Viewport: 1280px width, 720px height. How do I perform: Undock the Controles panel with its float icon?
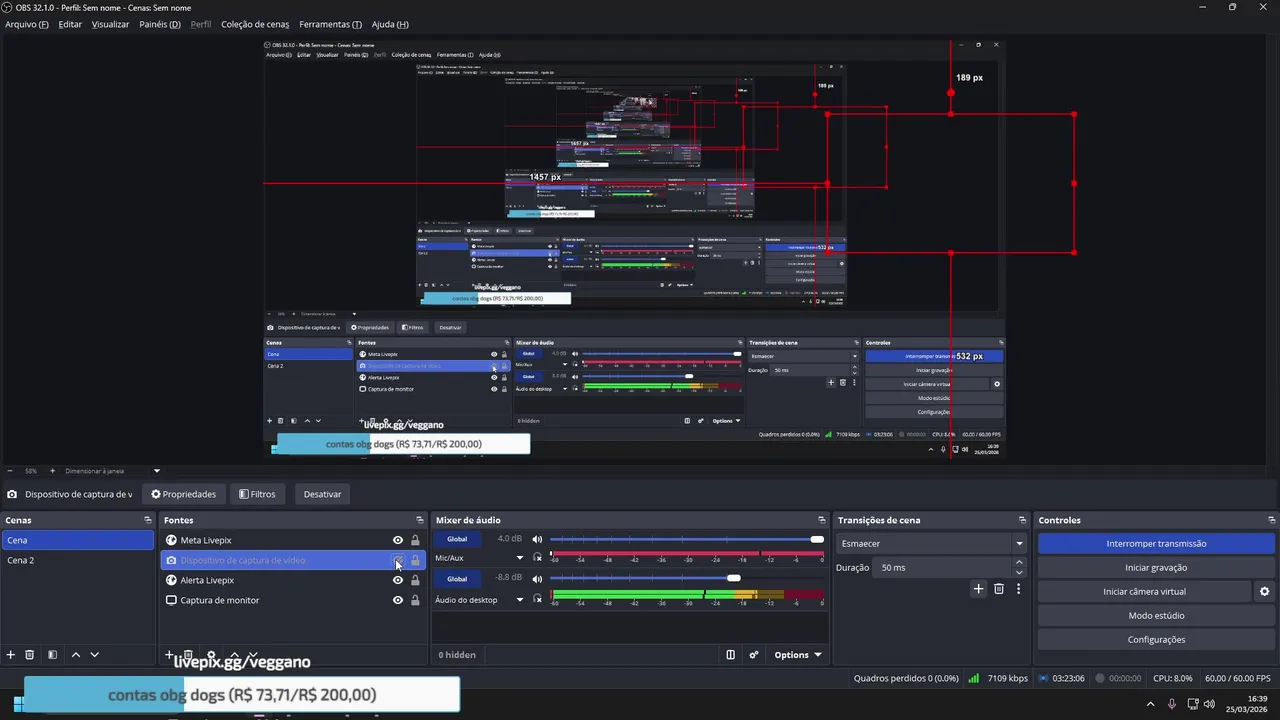[x=1272, y=520]
